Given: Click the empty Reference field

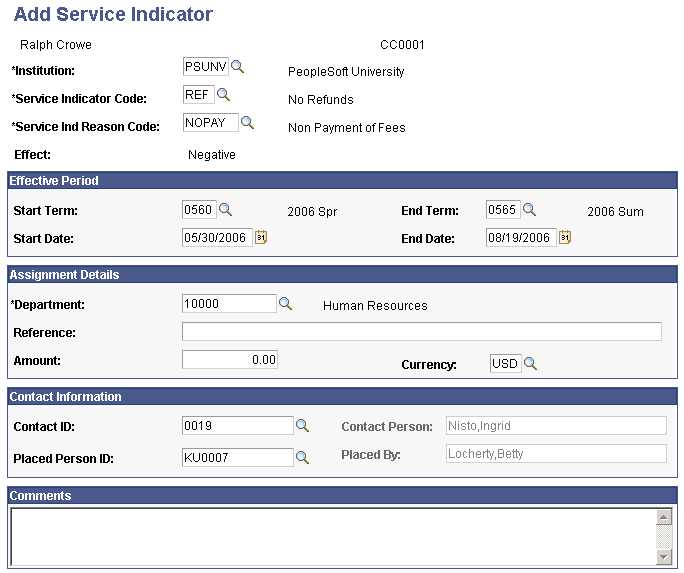Looking at the screenshot, I should point(422,332).
